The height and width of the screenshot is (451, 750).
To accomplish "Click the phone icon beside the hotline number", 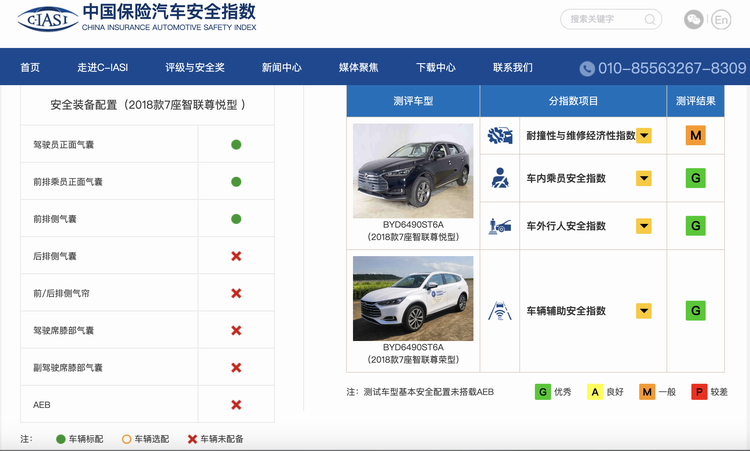I will point(587,68).
